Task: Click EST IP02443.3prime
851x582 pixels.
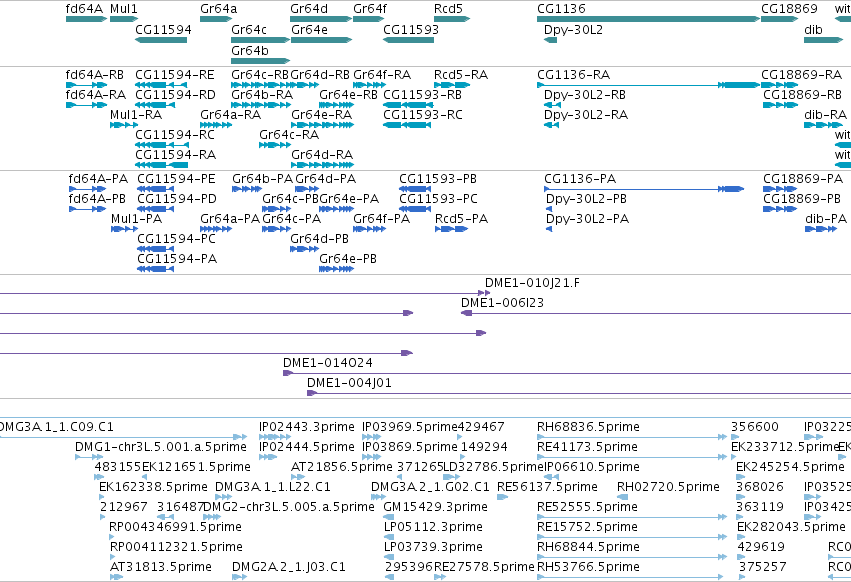Action: click(307, 427)
